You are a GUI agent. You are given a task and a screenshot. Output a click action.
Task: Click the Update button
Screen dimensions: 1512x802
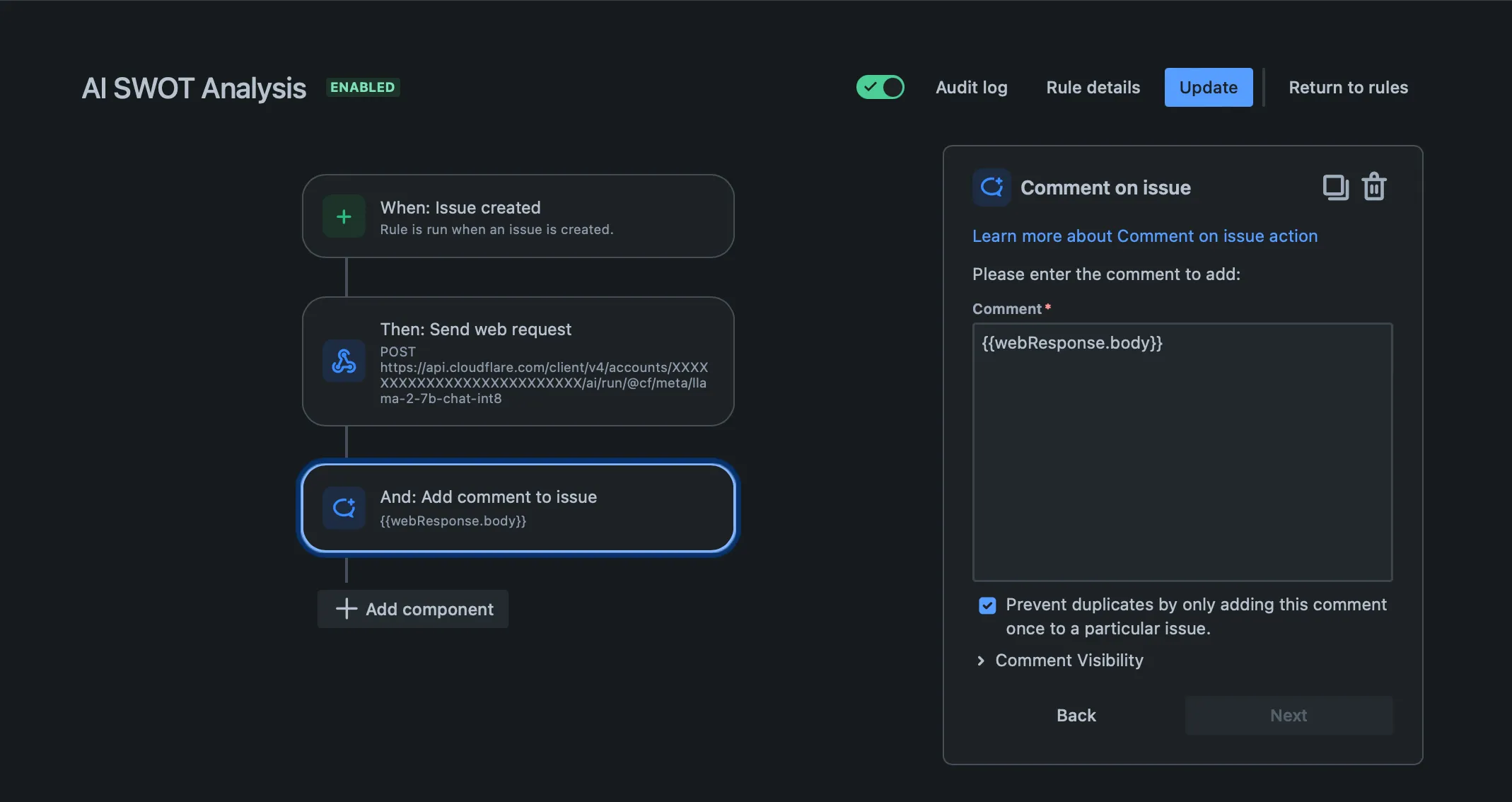point(1208,87)
